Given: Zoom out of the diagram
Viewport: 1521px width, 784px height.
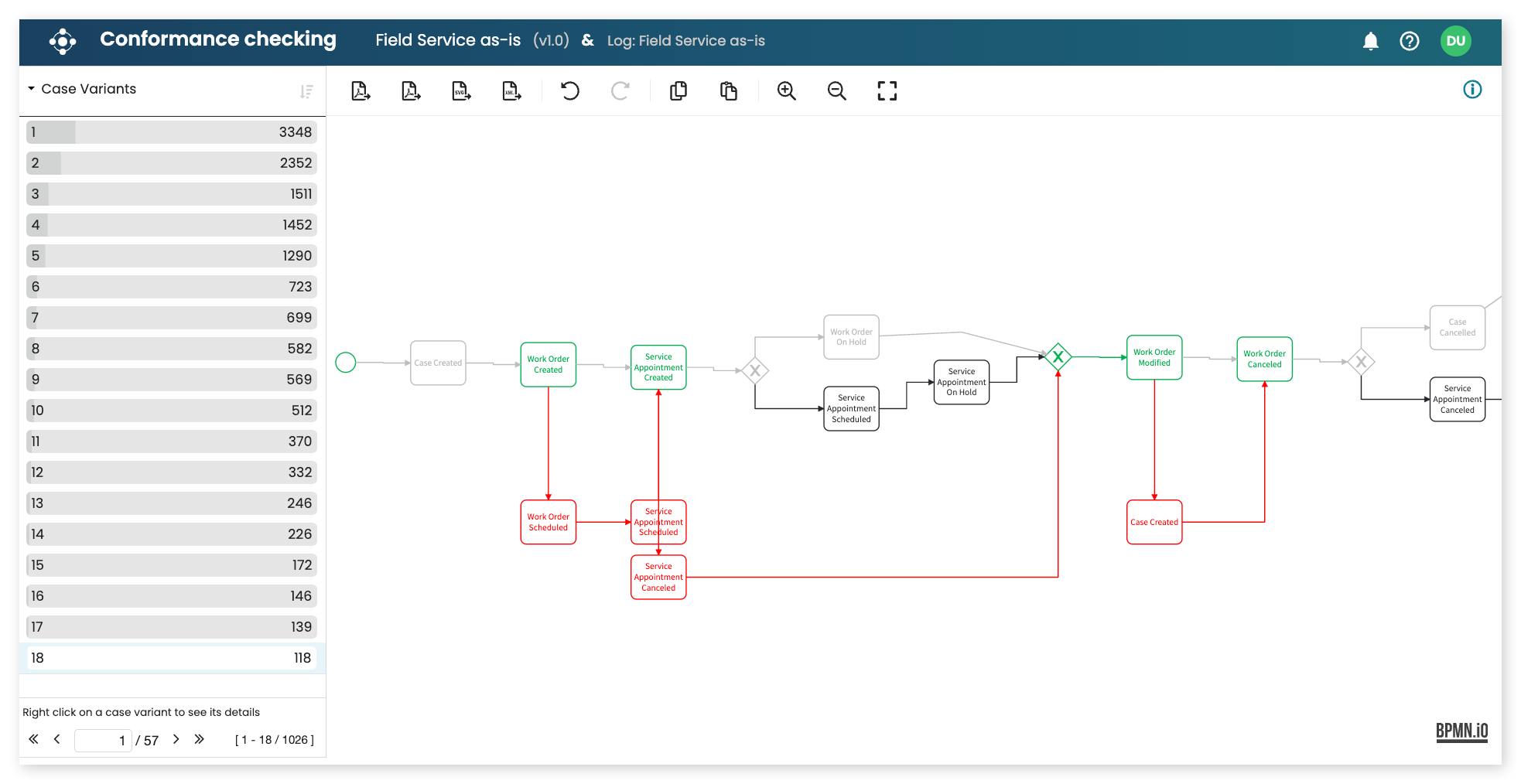Looking at the screenshot, I should coord(836,90).
